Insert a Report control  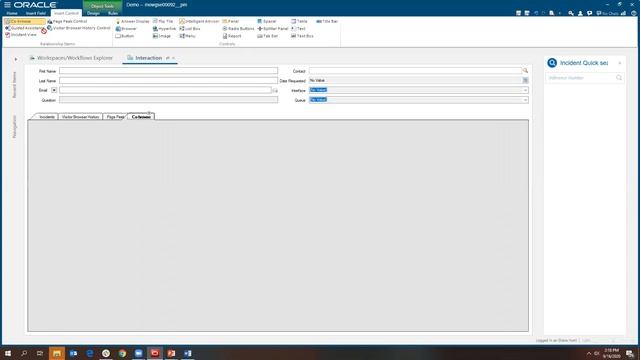coord(232,36)
